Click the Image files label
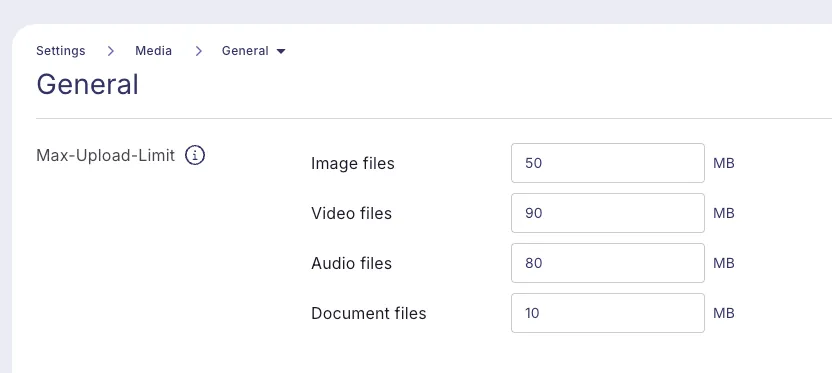The height and width of the screenshot is (373, 832). [353, 163]
